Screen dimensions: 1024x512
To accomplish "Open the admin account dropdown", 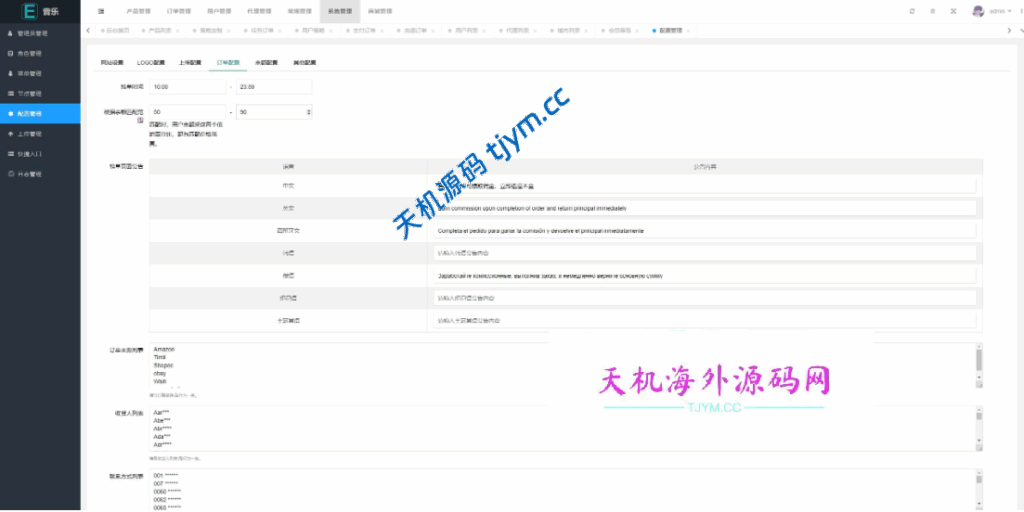I will (998, 10).
